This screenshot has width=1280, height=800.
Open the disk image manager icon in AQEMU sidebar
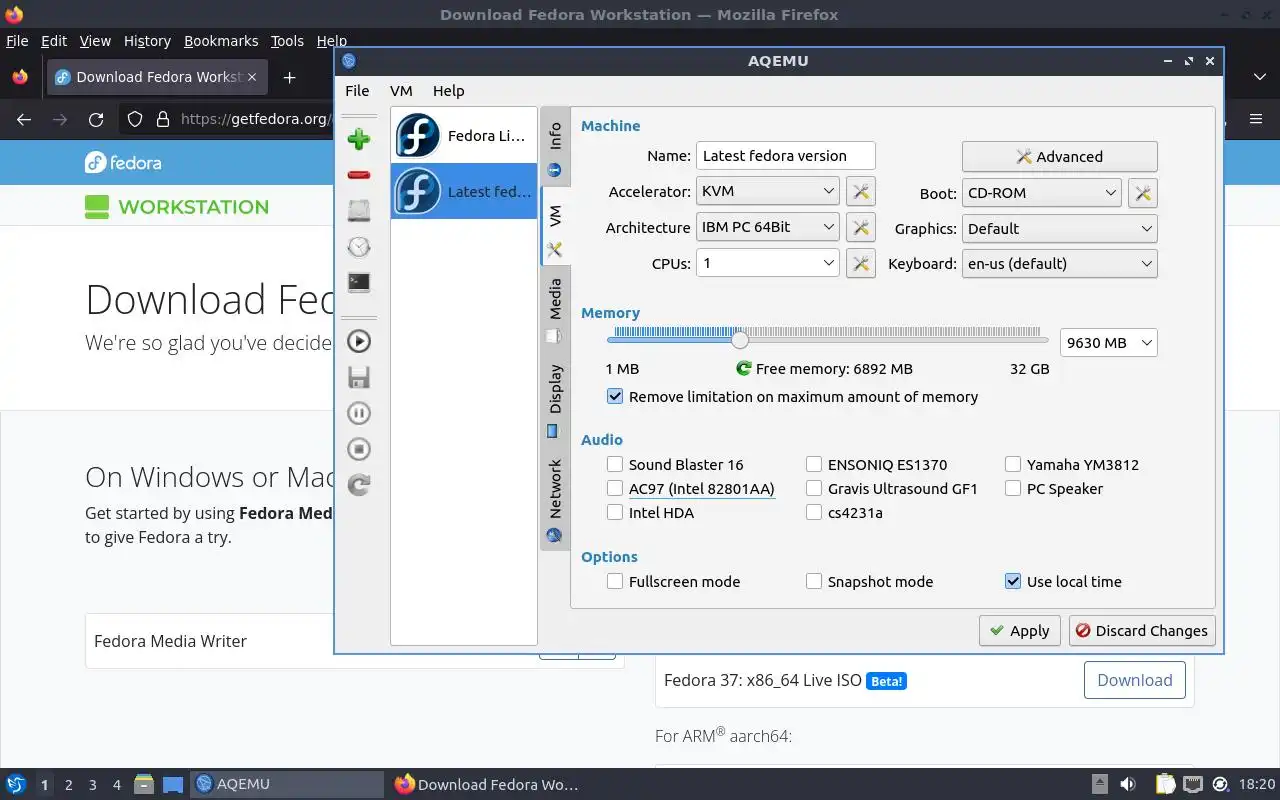click(359, 211)
